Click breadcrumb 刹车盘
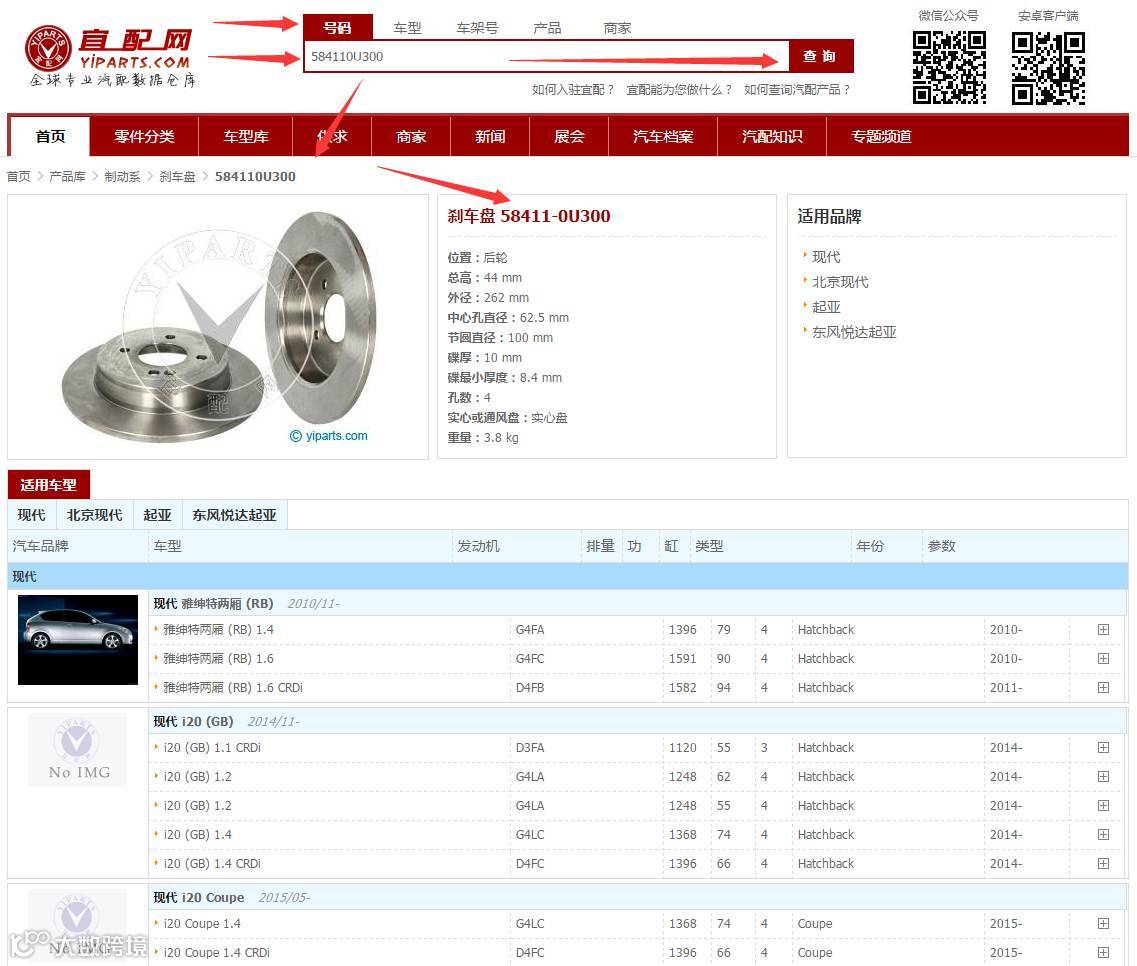Viewport: 1137px width, 966px height. point(178,176)
